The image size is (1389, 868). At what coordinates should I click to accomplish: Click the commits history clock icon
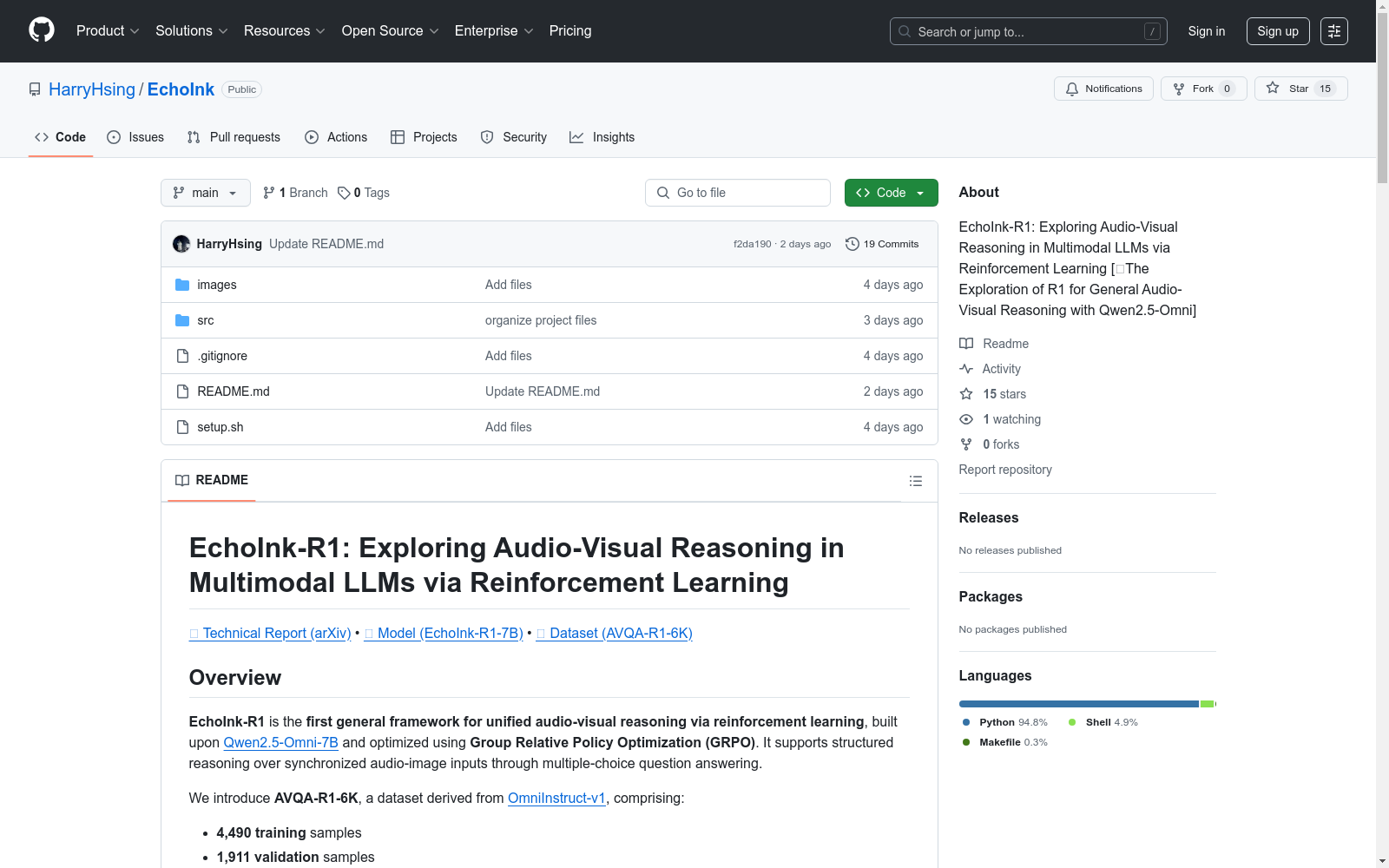pyautogui.click(x=852, y=244)
